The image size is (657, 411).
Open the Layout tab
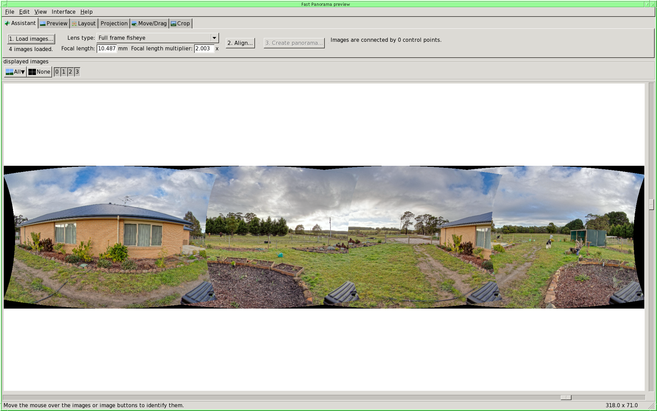click(x=85, y=23)
